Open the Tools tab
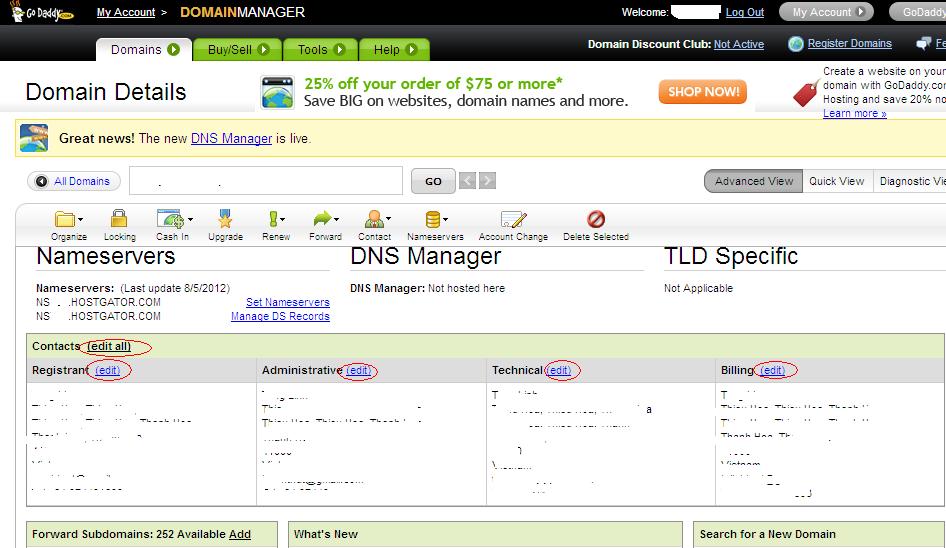Screen dimensions: 946x548 (x=320, y=49)
